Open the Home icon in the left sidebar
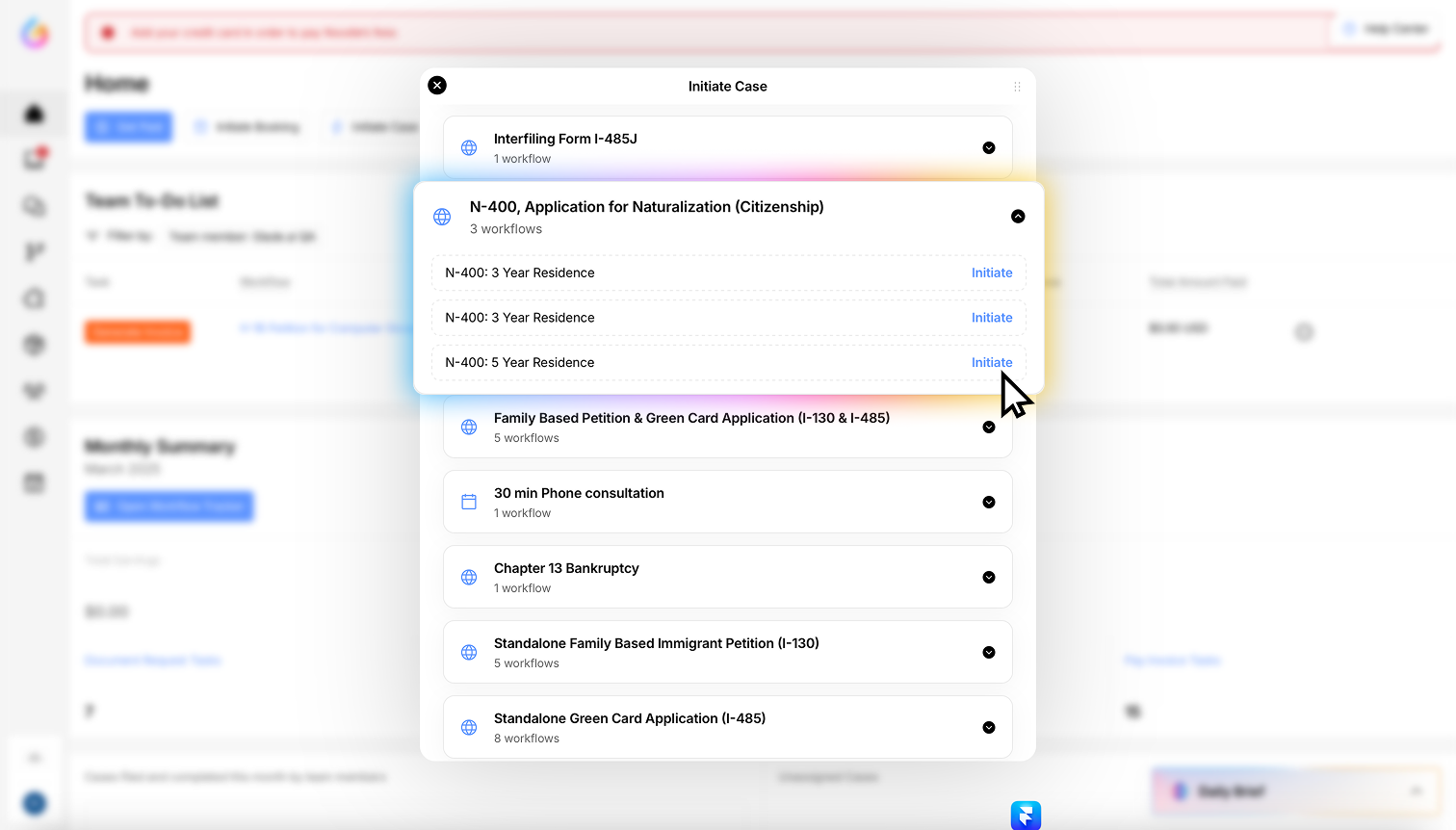Screen dimensions: 1456x830 click(35, 114)
